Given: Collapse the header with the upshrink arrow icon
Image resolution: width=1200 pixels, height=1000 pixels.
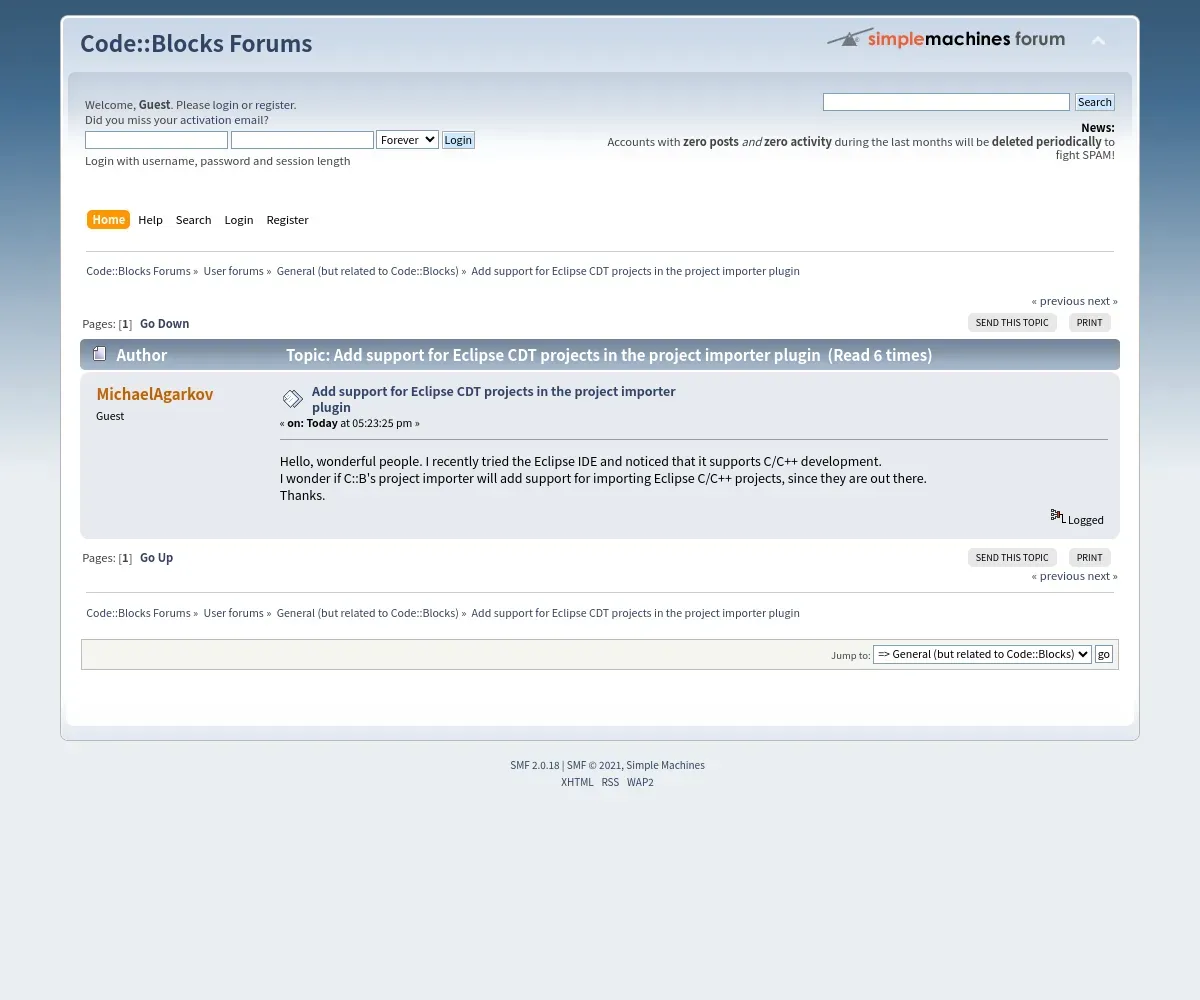Looking at the screenshot, I should click(1098, 41).
